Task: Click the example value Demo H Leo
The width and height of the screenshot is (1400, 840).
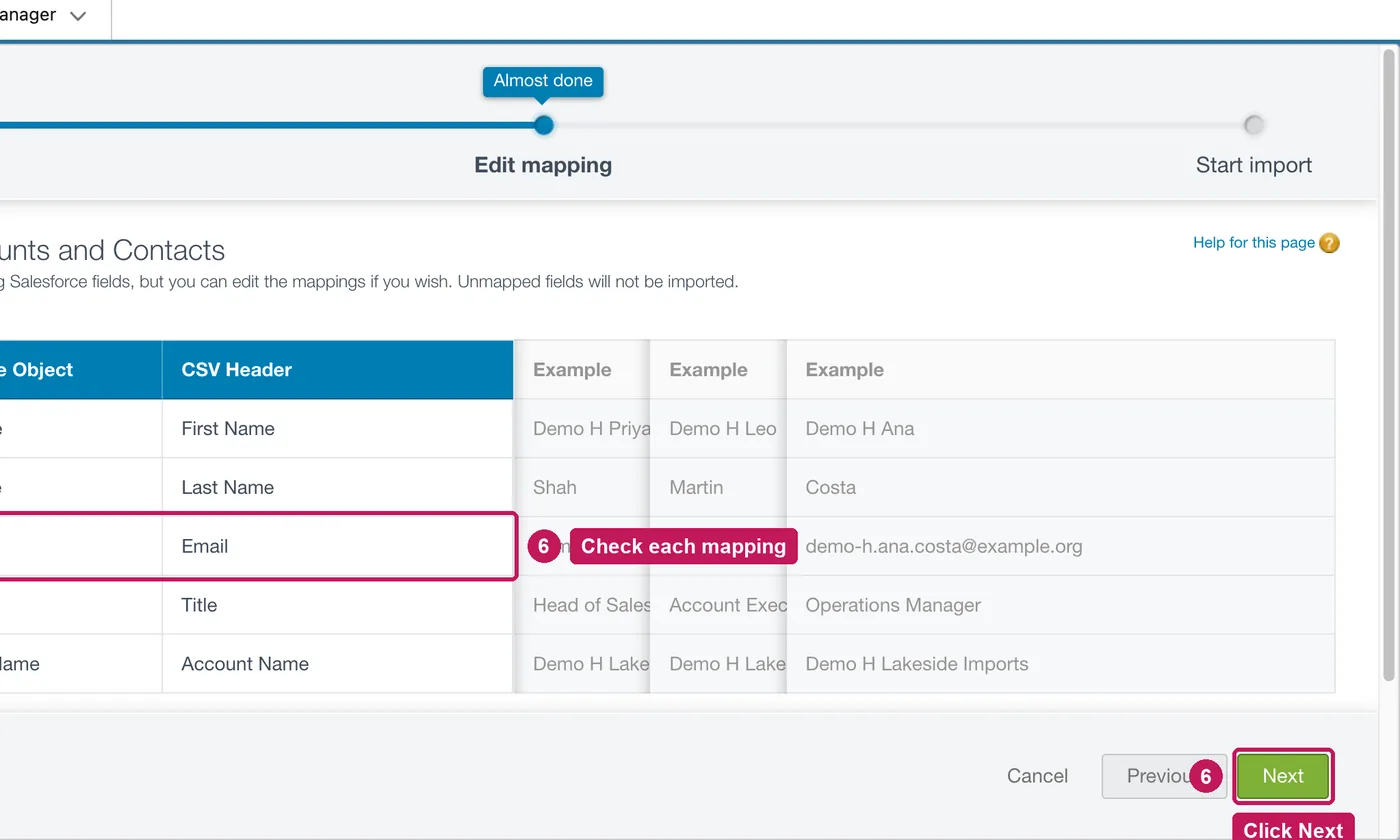Action: pyautogui.click(x=723, y=429)
